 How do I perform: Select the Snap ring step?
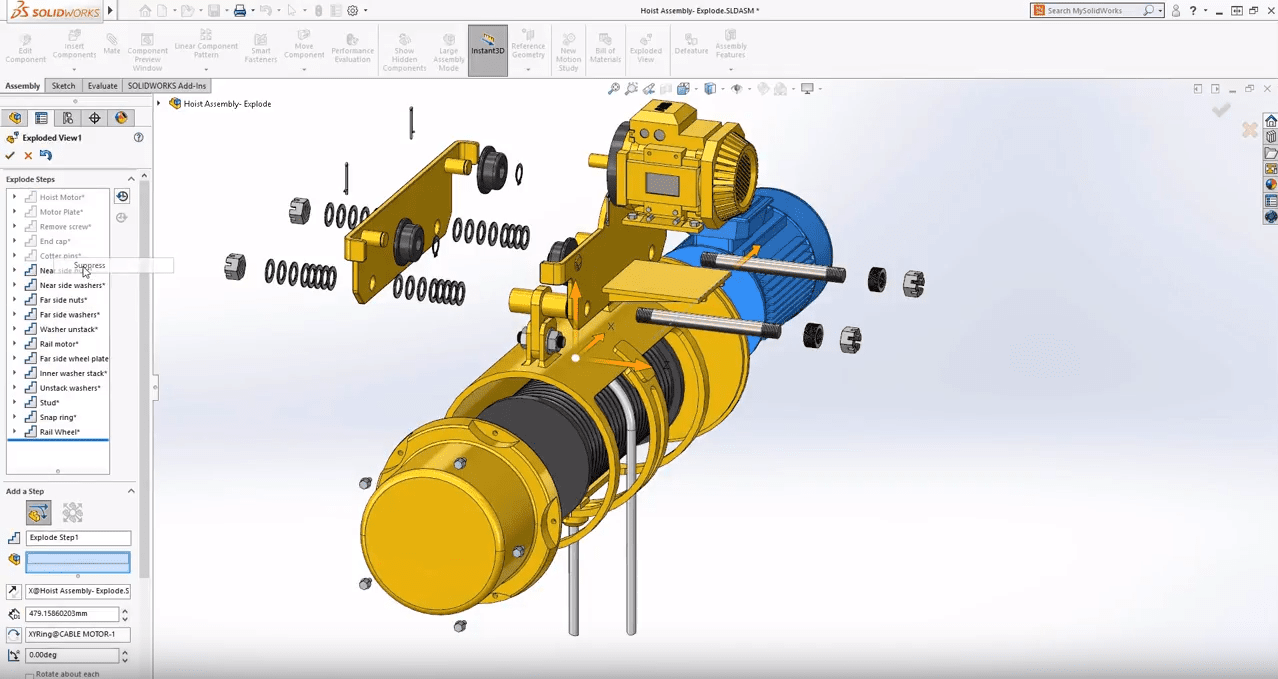tap(58, 417)
